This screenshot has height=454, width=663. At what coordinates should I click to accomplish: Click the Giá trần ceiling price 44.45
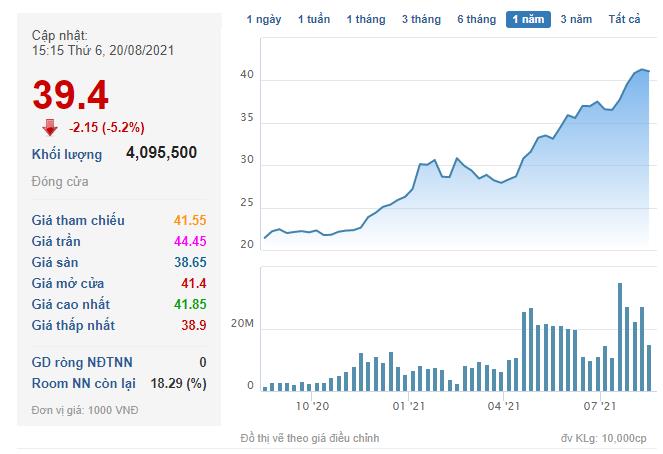click(x=188, y=241)
